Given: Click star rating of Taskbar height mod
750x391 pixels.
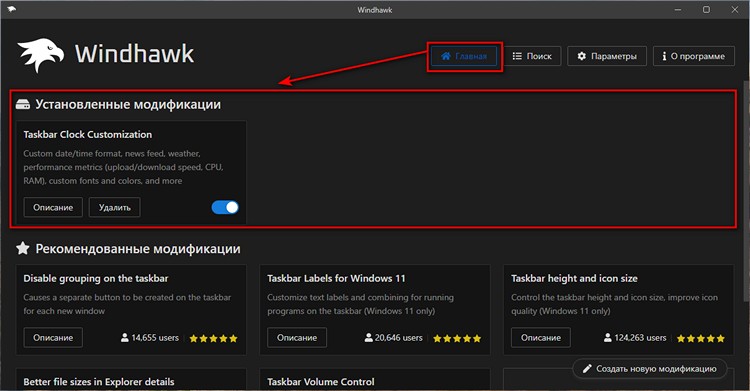Looking at the screenshot, I should 701,338.
